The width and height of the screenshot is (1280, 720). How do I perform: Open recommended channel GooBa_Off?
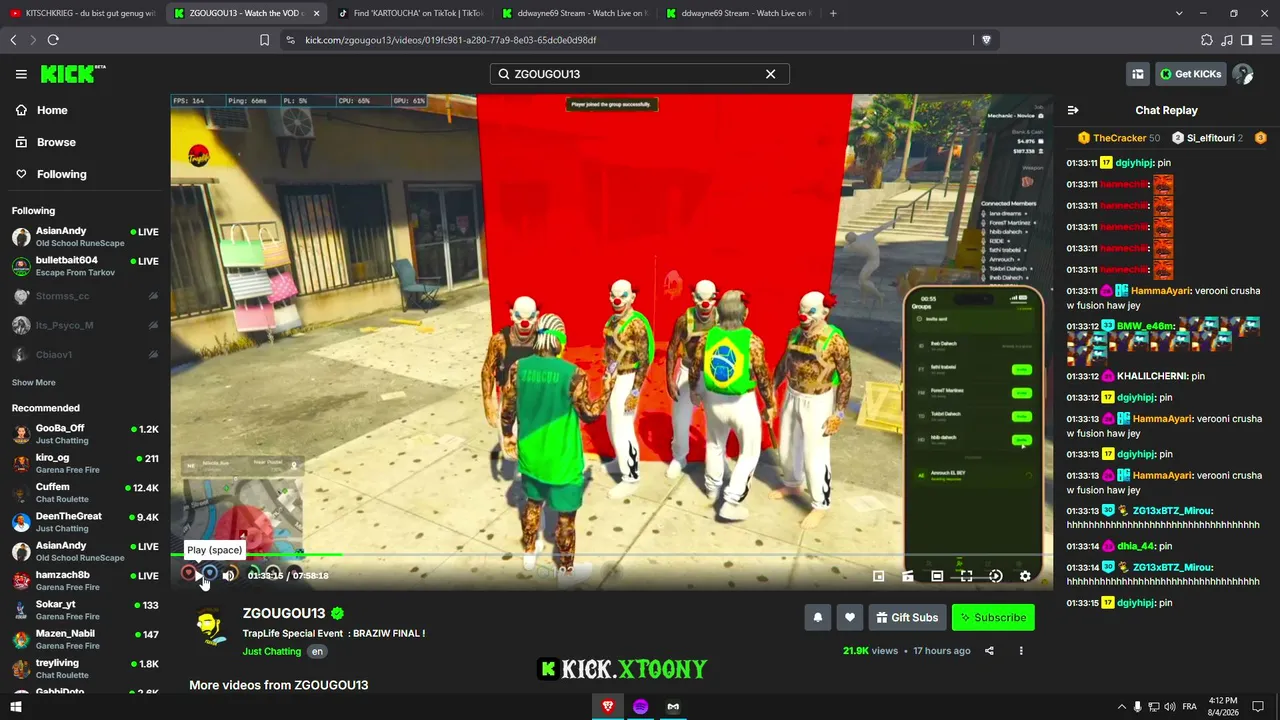pos(85,434)
